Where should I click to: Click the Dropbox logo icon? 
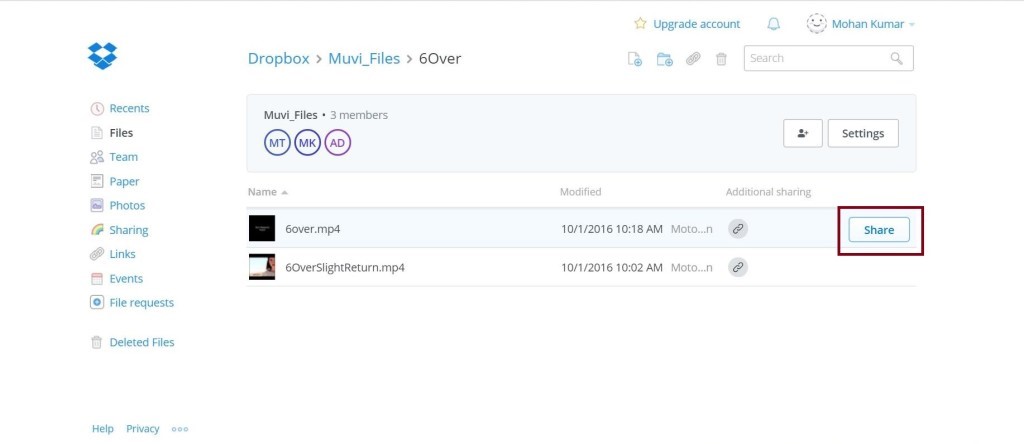click(x=103, y=56)
